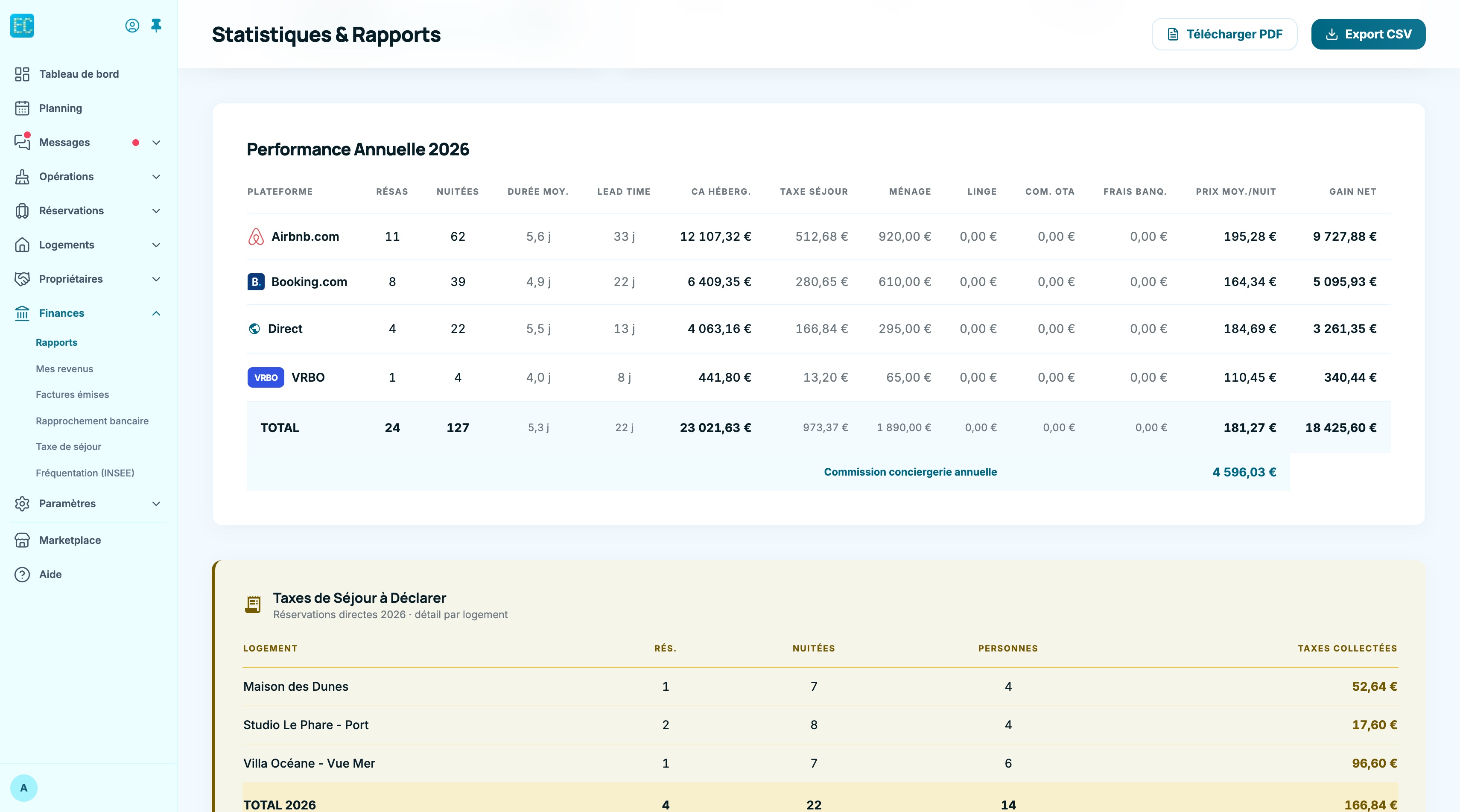Select the Villa Océane - Vue Mer row

pyautogui.click(x=820, y=763)
